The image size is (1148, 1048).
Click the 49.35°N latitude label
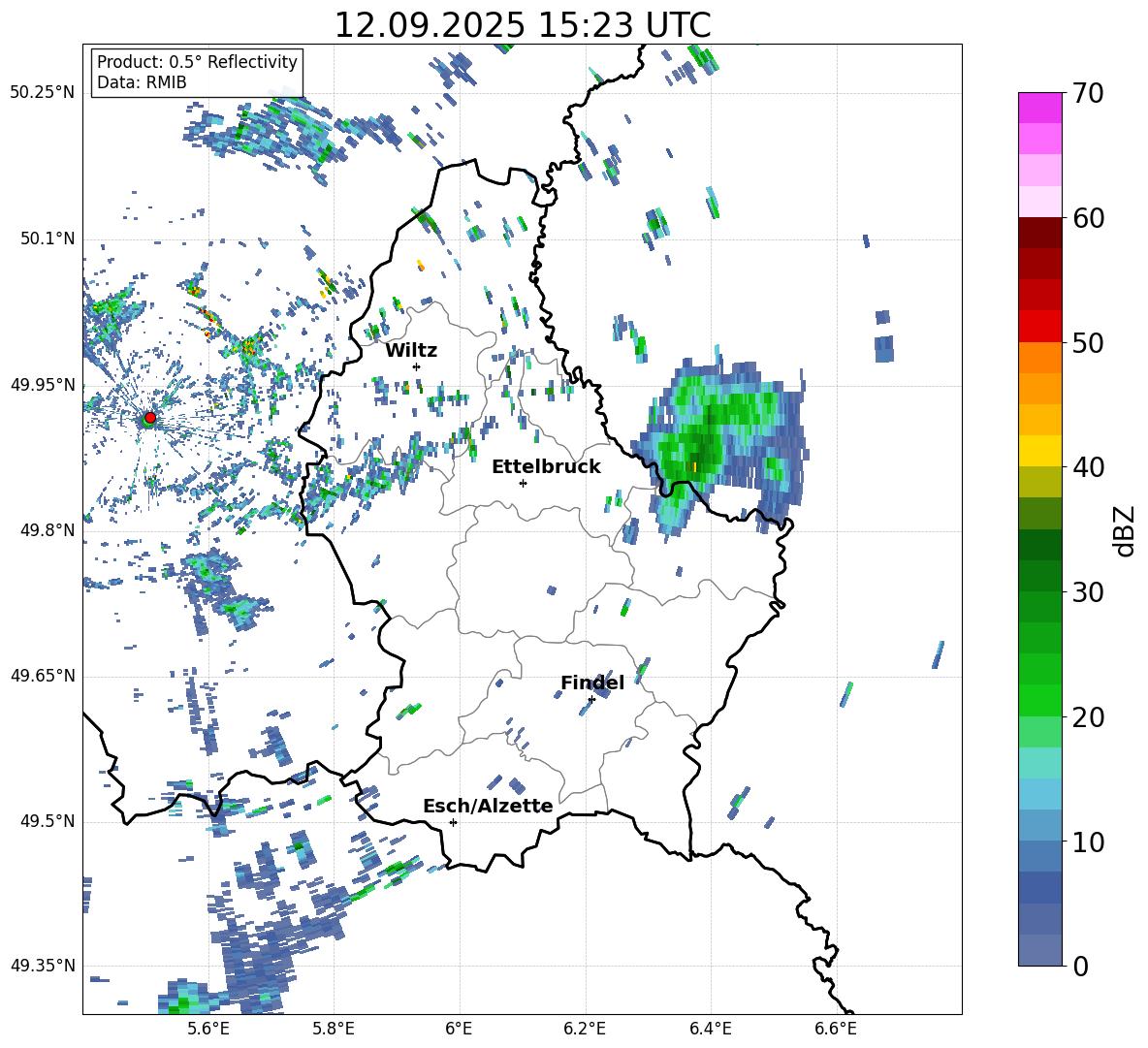click(x=43, y=966)
